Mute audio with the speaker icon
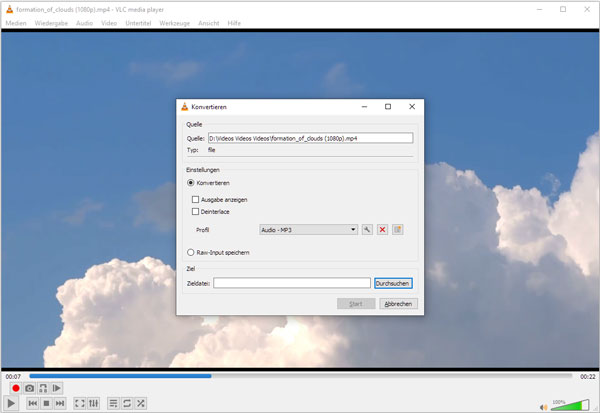Image resolution: width=600 pixels, height=413 pixels. pyautogui.click(x=543, y=407)
